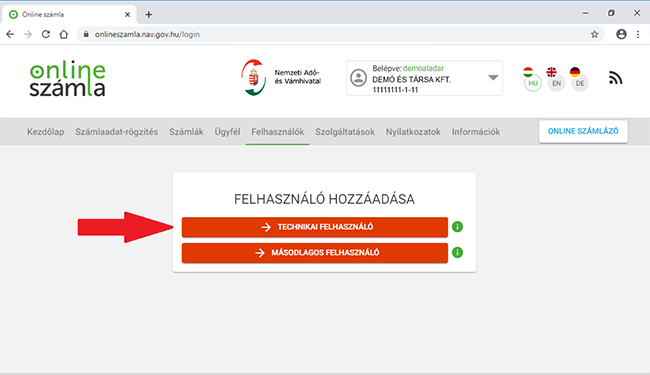This screenshot has width=650, height=375.
Task: Click the online számla logo
Action: click(x=67, y=79)
